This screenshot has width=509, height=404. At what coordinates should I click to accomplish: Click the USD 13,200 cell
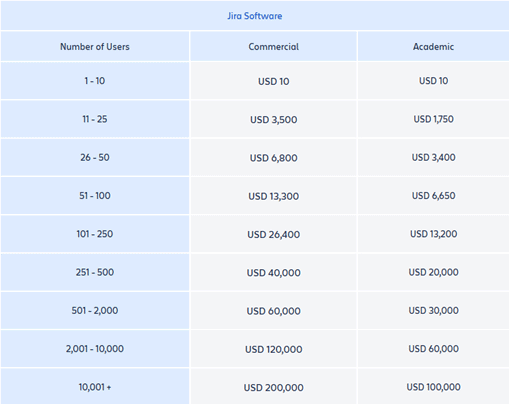433,234
